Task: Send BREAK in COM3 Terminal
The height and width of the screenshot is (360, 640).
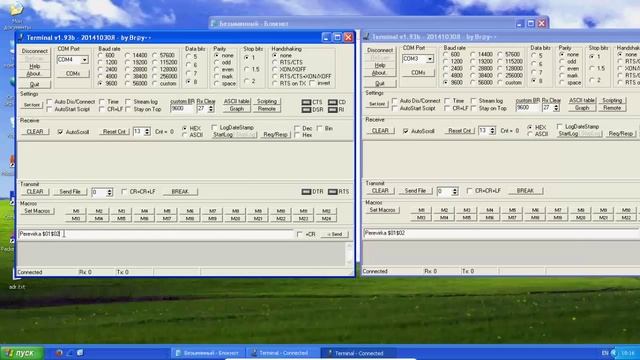Action: [525, 191]
